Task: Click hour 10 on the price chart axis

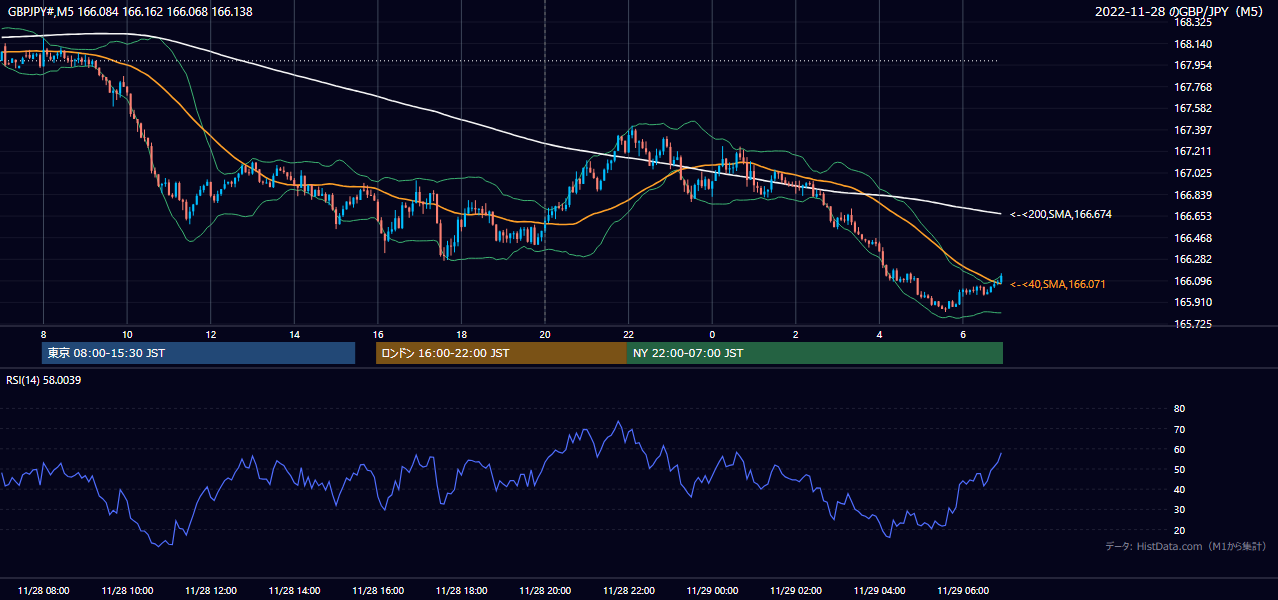Action: 127,334
